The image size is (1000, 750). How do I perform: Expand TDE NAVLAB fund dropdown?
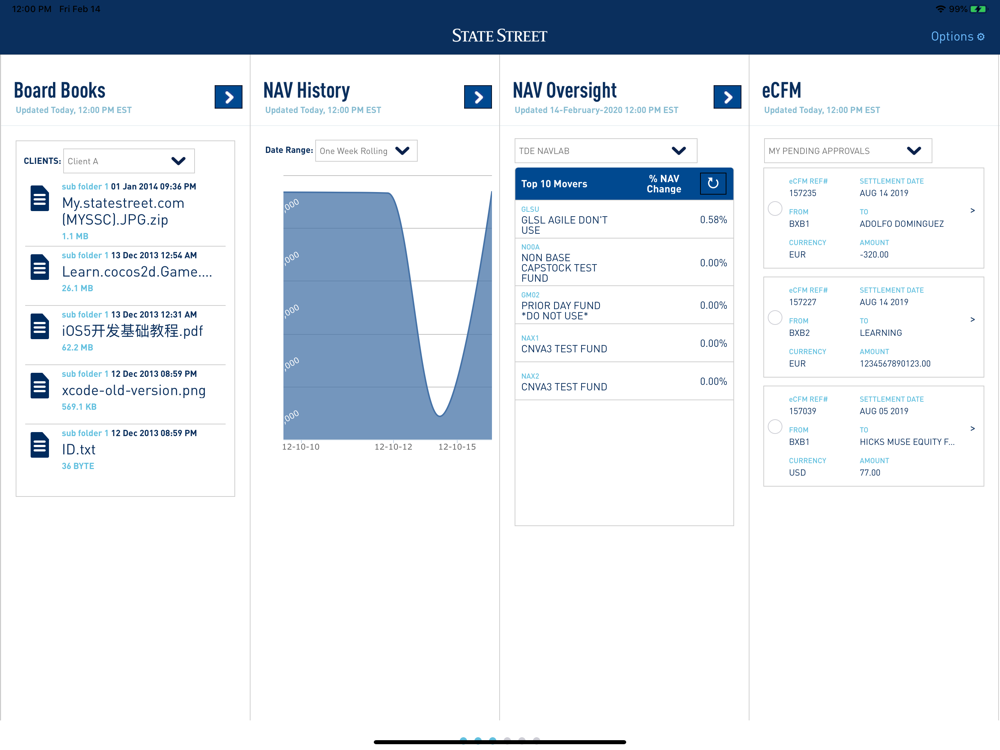[605, 151]
